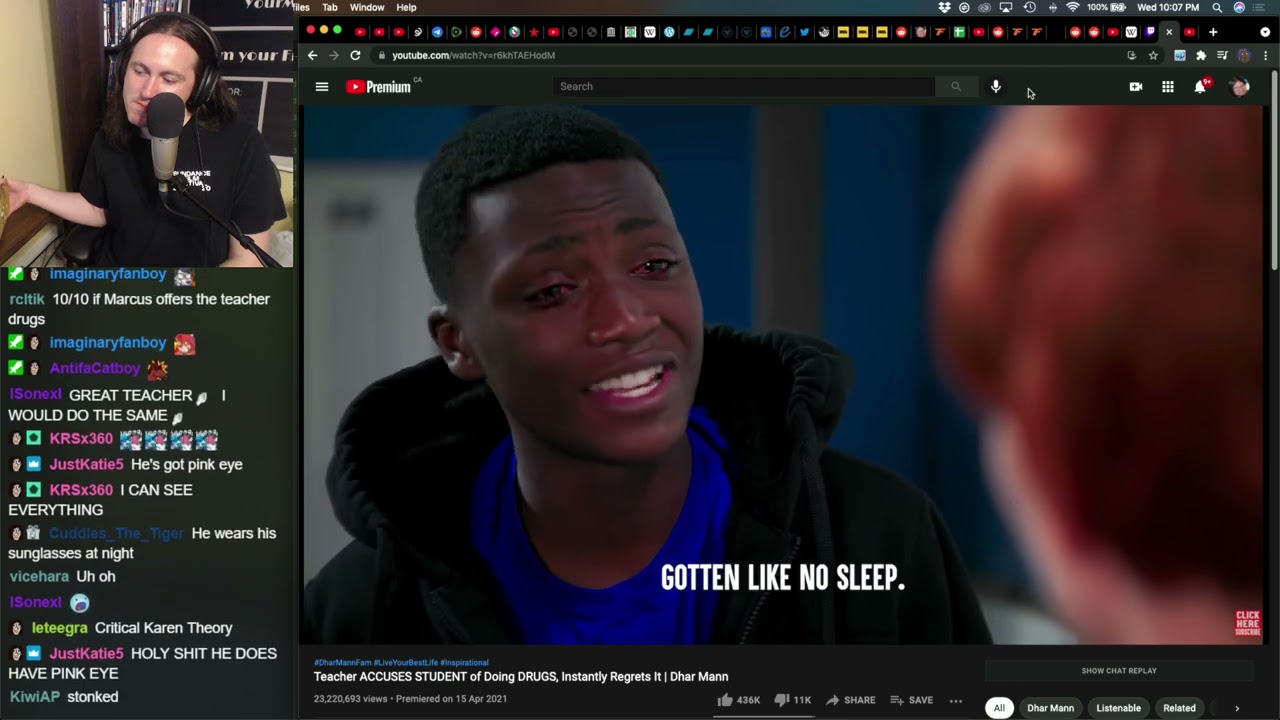Click the #LiveYourBestLife hashtag
Viewport: 1280px width, 720px height.
[404, 663]
